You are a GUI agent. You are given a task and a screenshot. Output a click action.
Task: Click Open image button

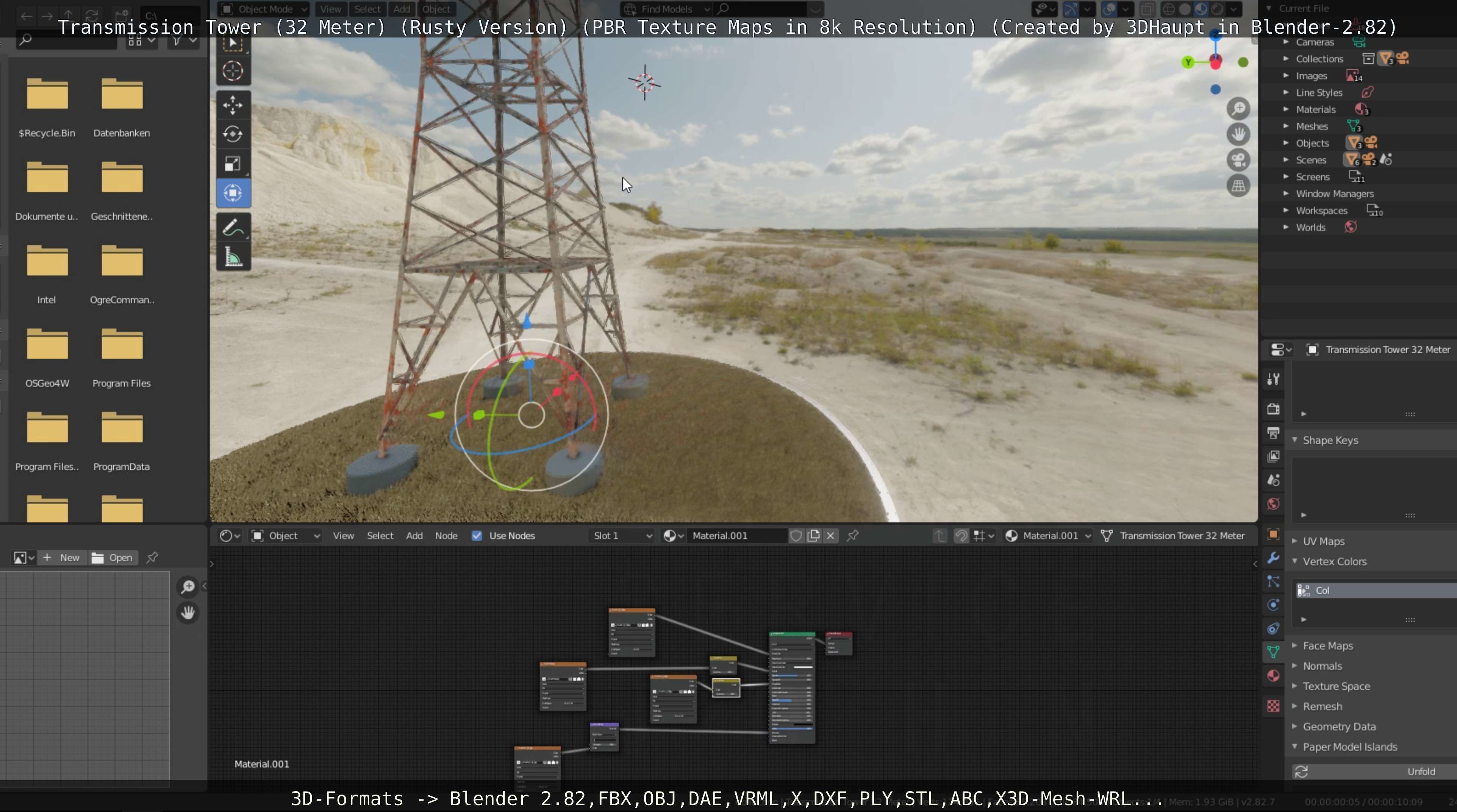pyautogui.click(x=113, y=557)
